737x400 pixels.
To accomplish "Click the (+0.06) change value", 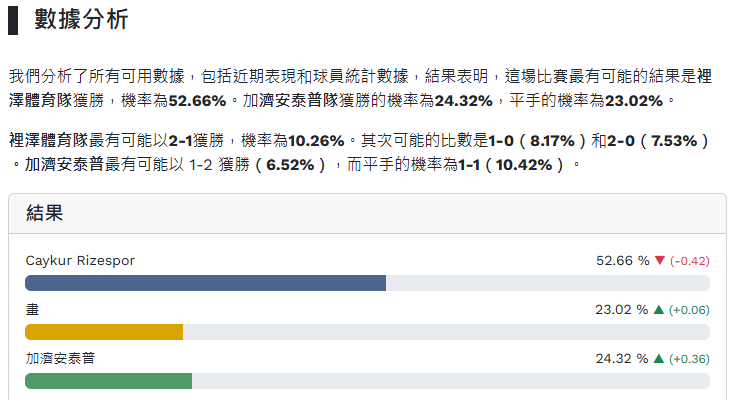I will tap(689, 310).
